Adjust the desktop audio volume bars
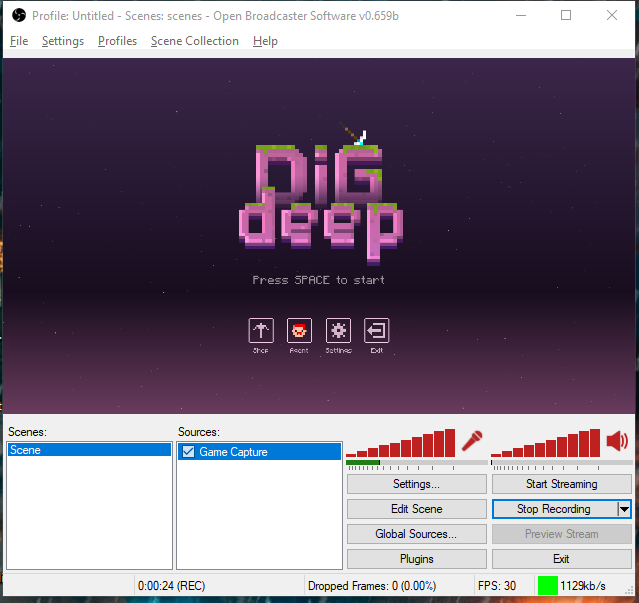This screenshot has height=603, width=639. point(546,443)
